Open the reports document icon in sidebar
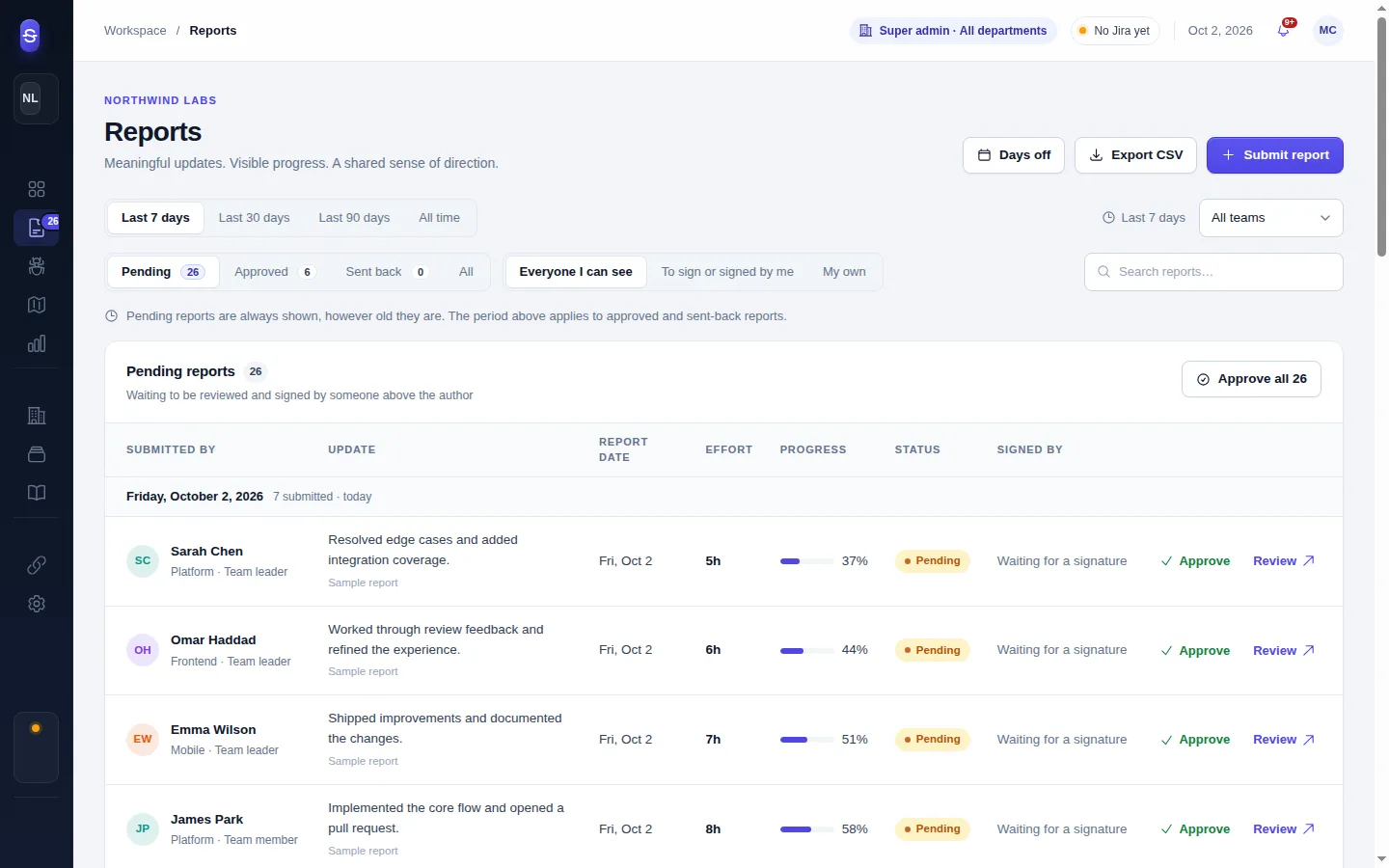 pyautogui.click(x=37, y=228)
